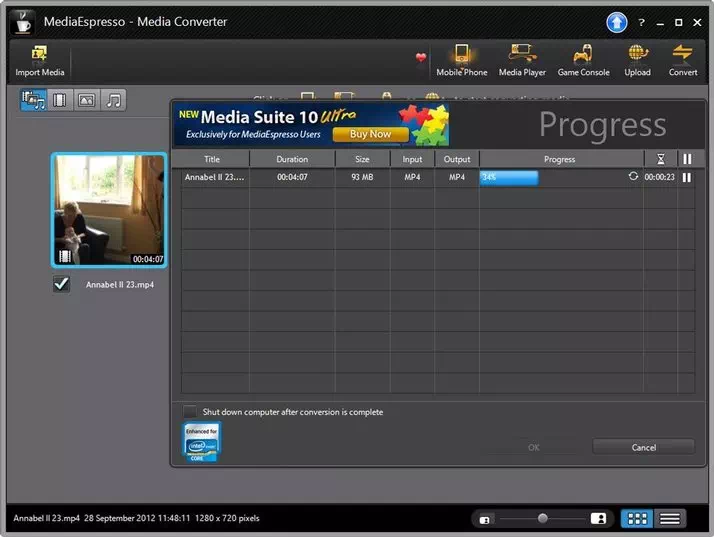Click Annabel II 23.mp4 file name label

point(120,285)
